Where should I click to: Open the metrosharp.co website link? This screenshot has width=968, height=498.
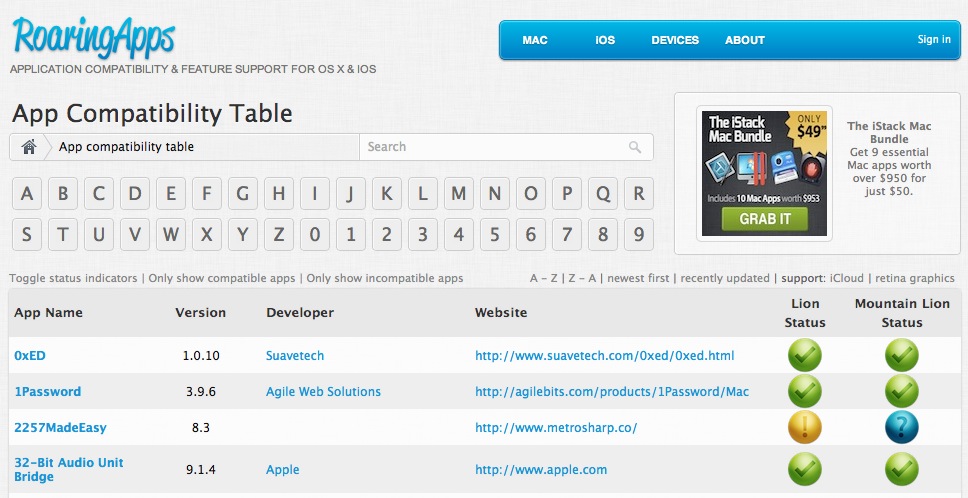[x=556, y=428]
